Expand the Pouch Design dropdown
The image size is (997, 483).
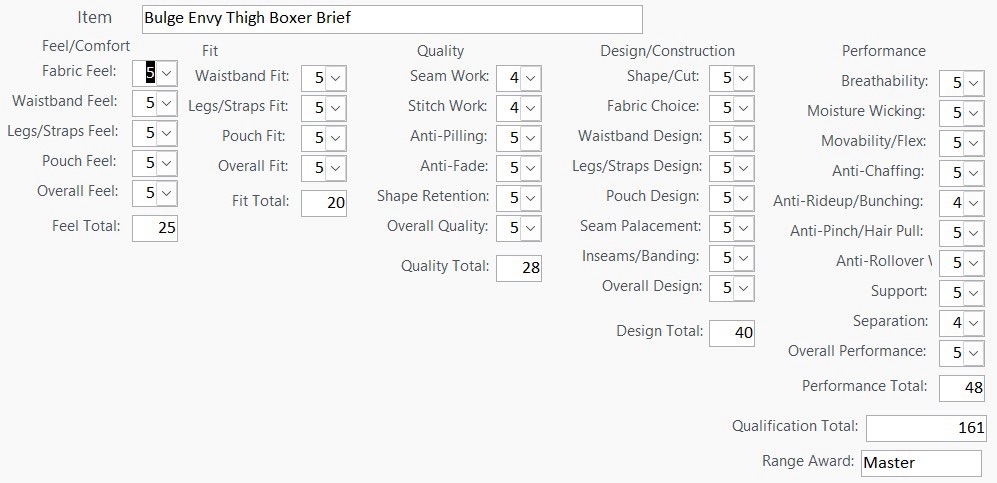click(743, 197)
